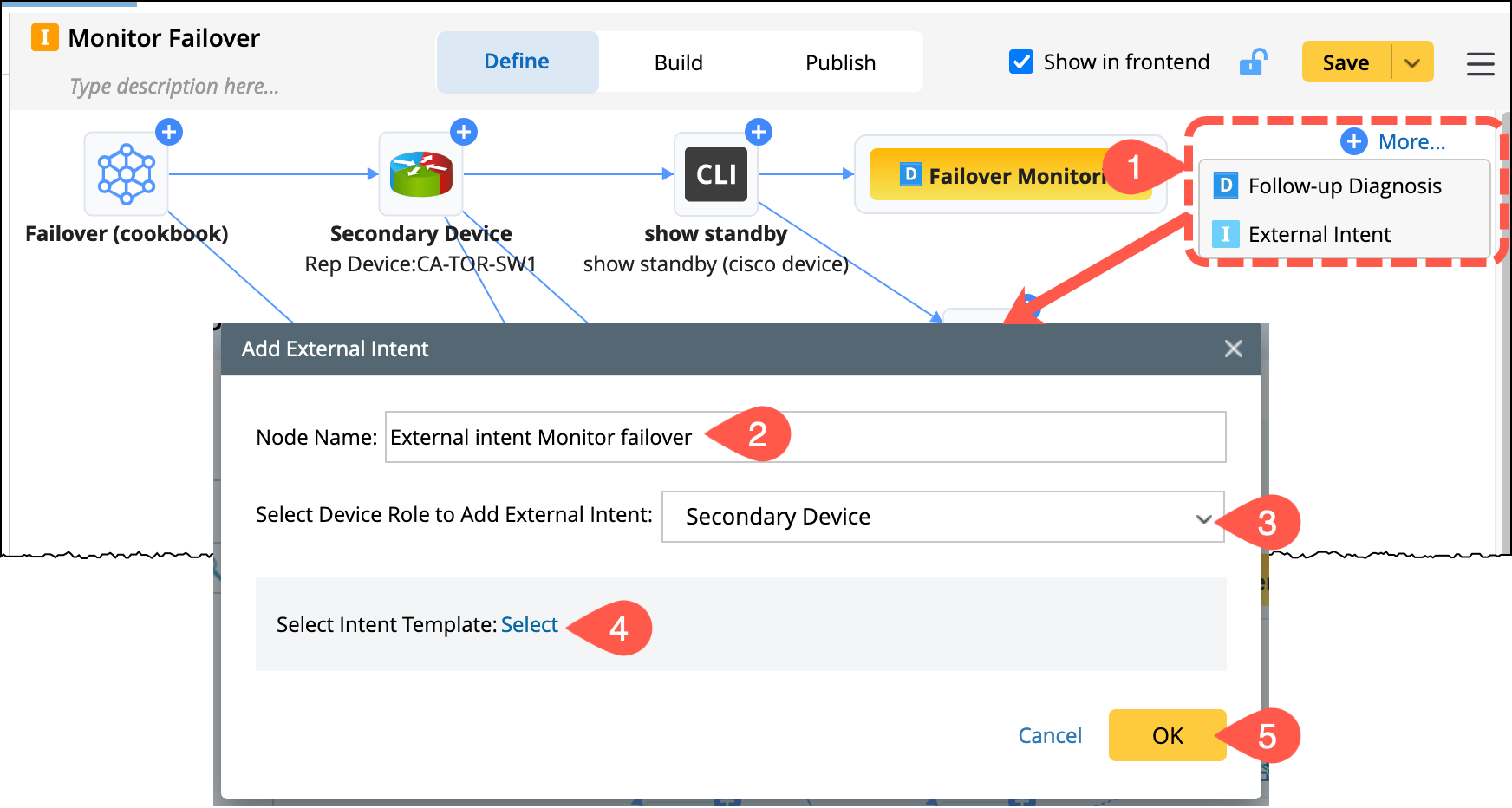Click plus badge on Failover cookbook node
This screenshot has height=808, width=1512.
[168, 132]
